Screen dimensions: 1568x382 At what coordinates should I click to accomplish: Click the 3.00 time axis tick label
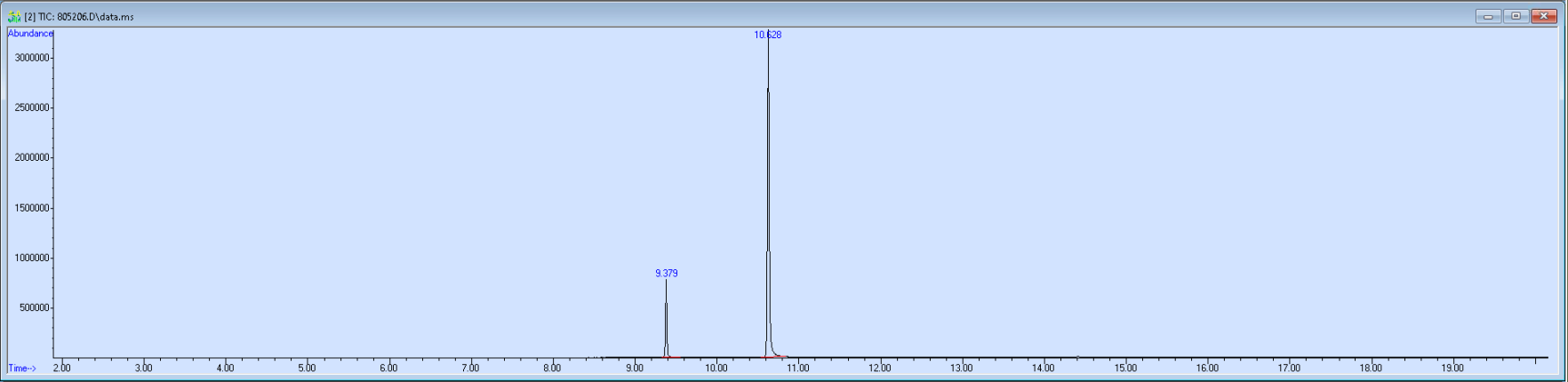point(143,368)
